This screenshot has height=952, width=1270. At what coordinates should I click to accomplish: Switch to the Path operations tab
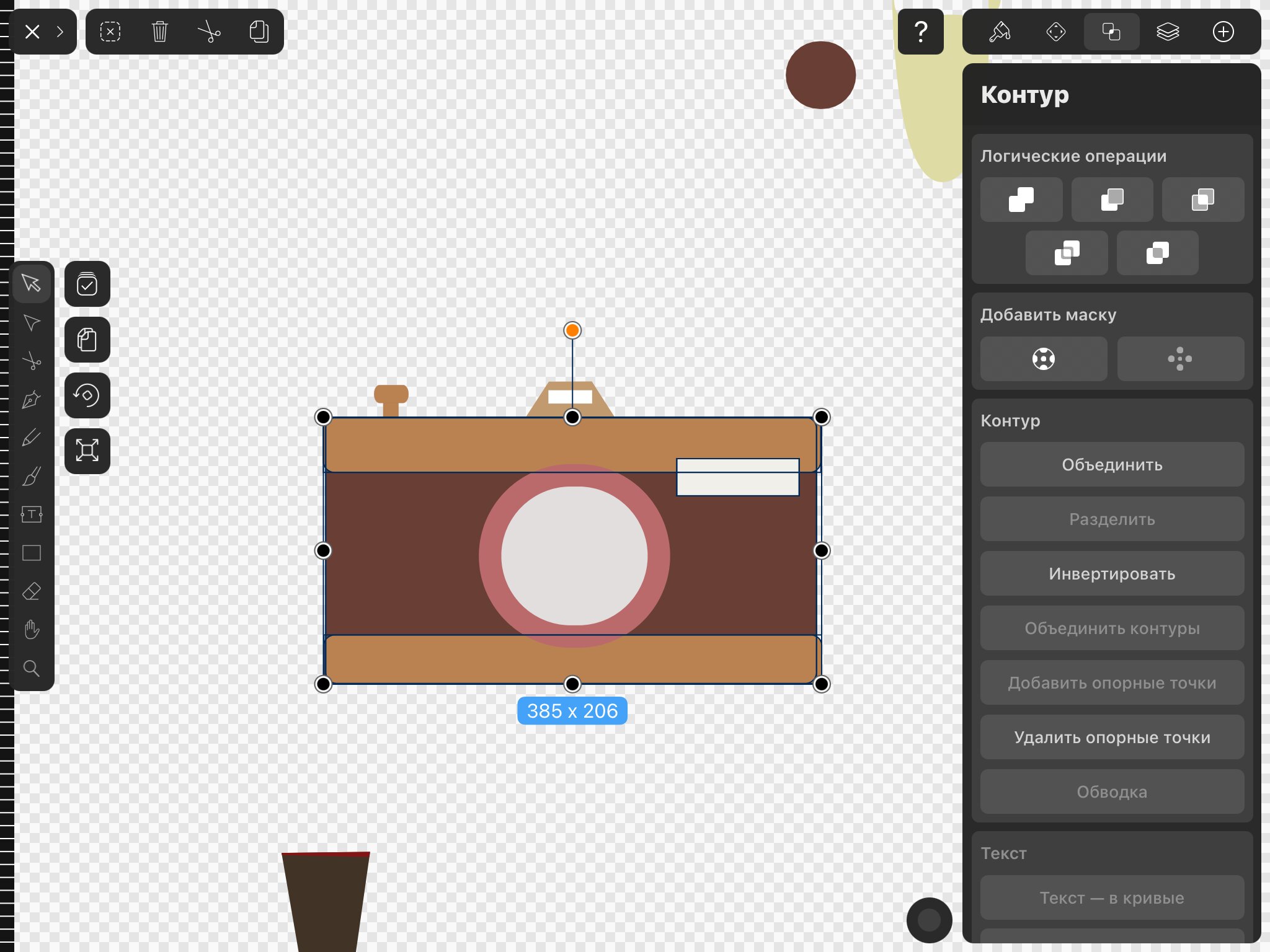click(x=1111, y=32)
